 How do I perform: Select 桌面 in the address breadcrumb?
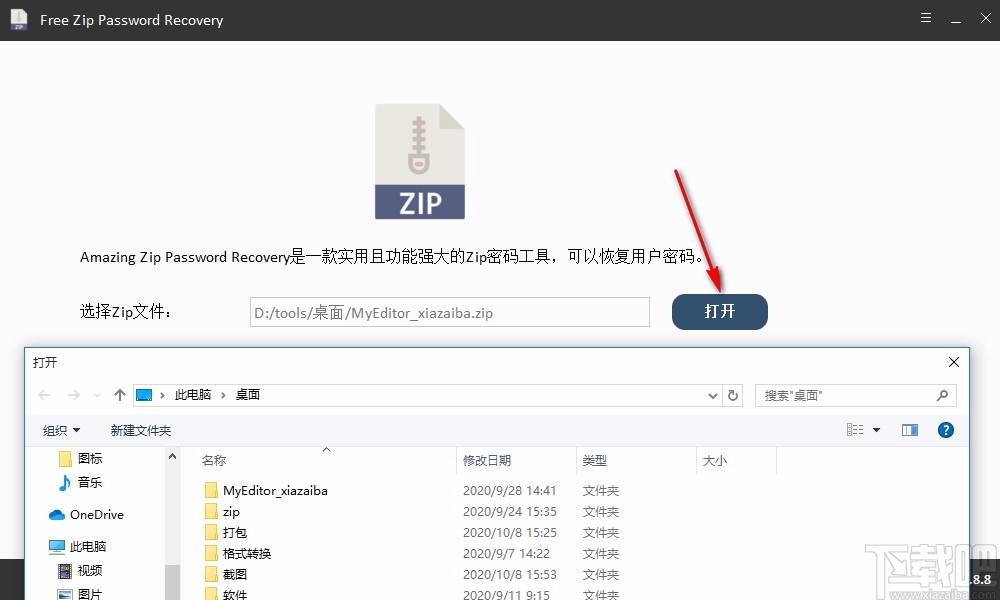[247, 395]
